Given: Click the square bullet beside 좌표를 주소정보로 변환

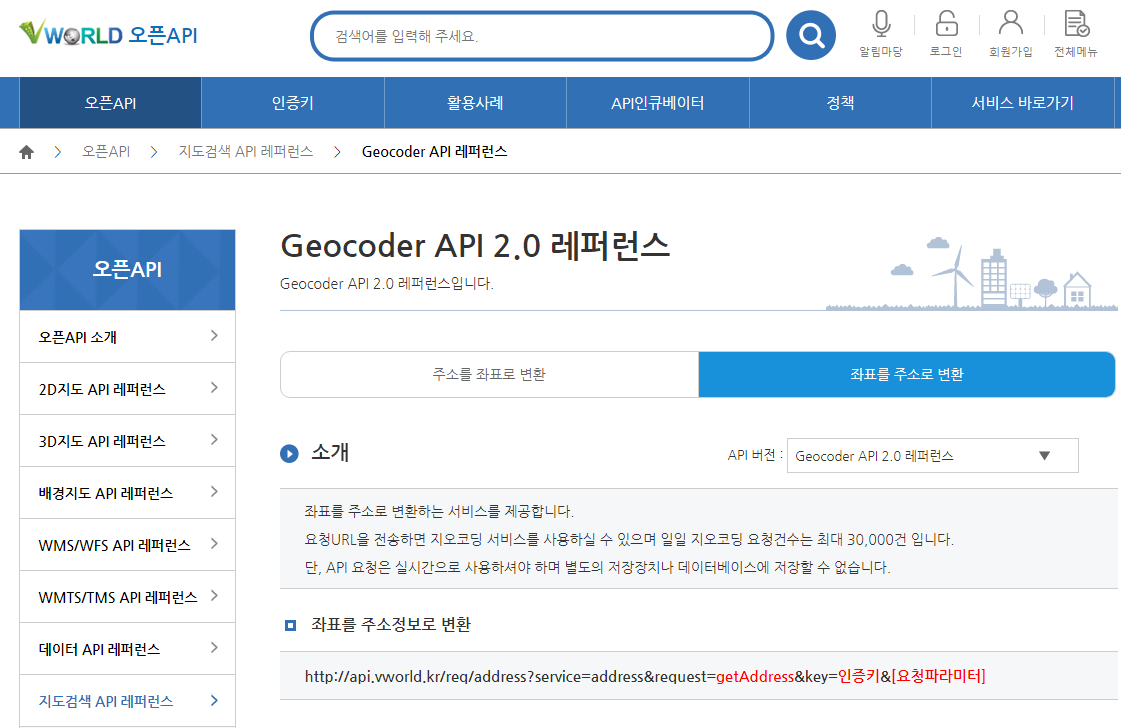Looking at the screenshot, I should click(x=290, y=626).
